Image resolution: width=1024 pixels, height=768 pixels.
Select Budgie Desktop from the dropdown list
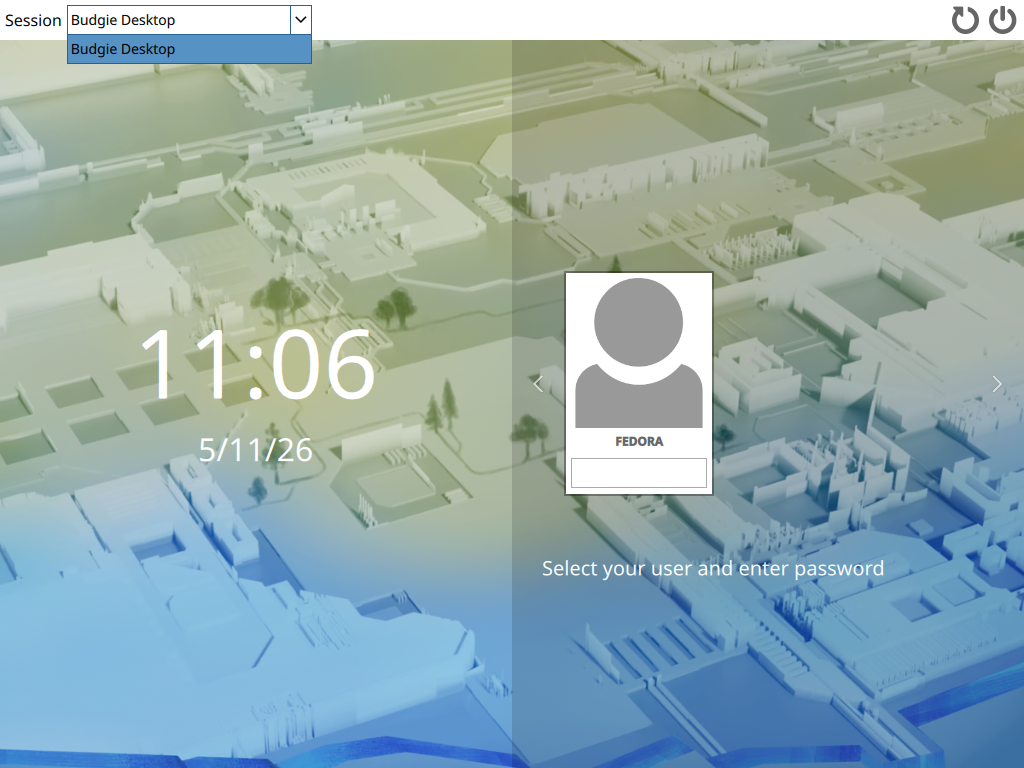(x=189, y=49)
